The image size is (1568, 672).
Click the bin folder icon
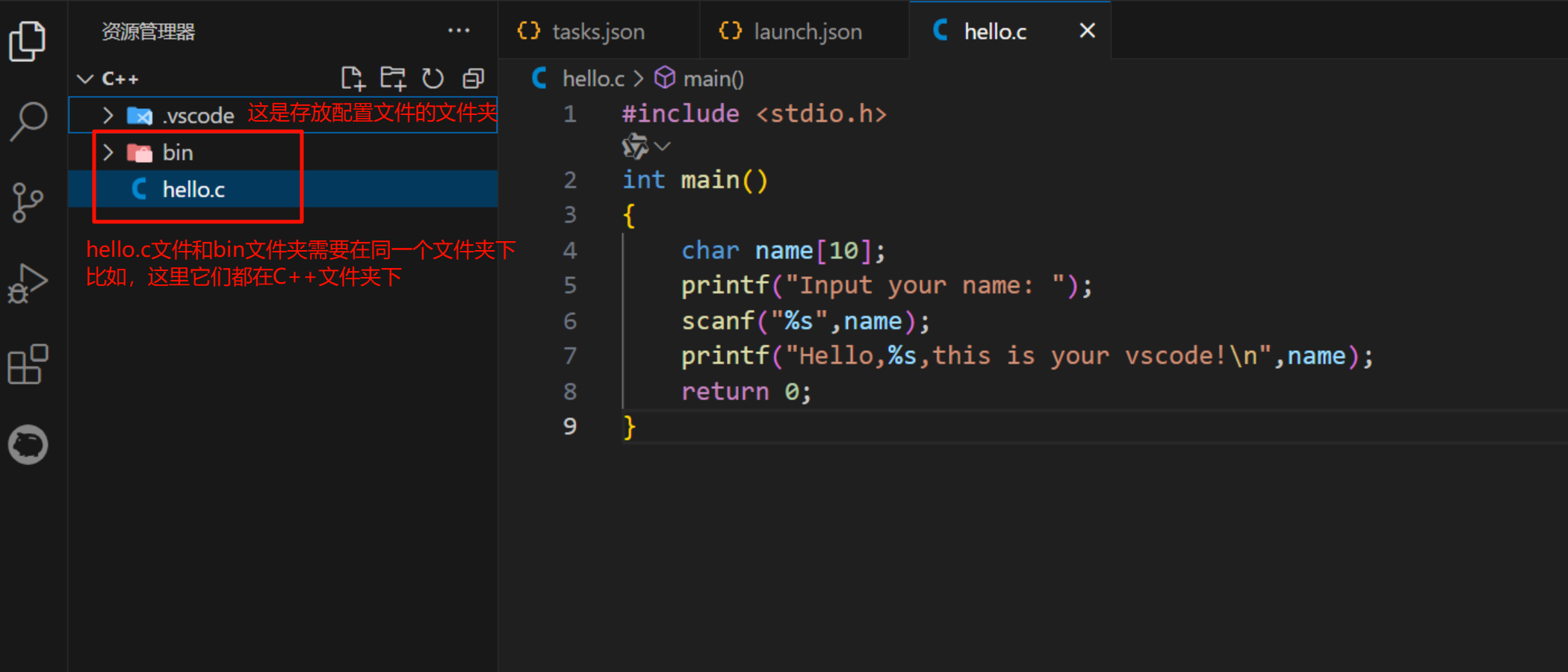pyautogui.click(x=140, y=153)
